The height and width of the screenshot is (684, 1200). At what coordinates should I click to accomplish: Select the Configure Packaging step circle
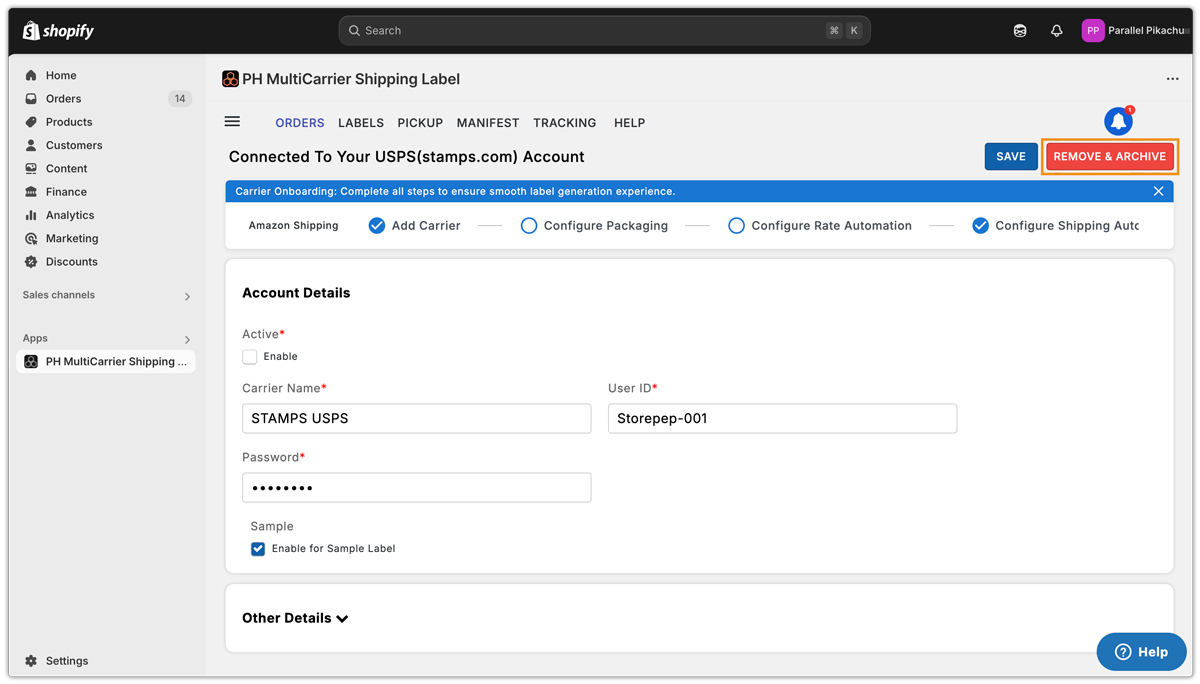(x=529, y=226)
